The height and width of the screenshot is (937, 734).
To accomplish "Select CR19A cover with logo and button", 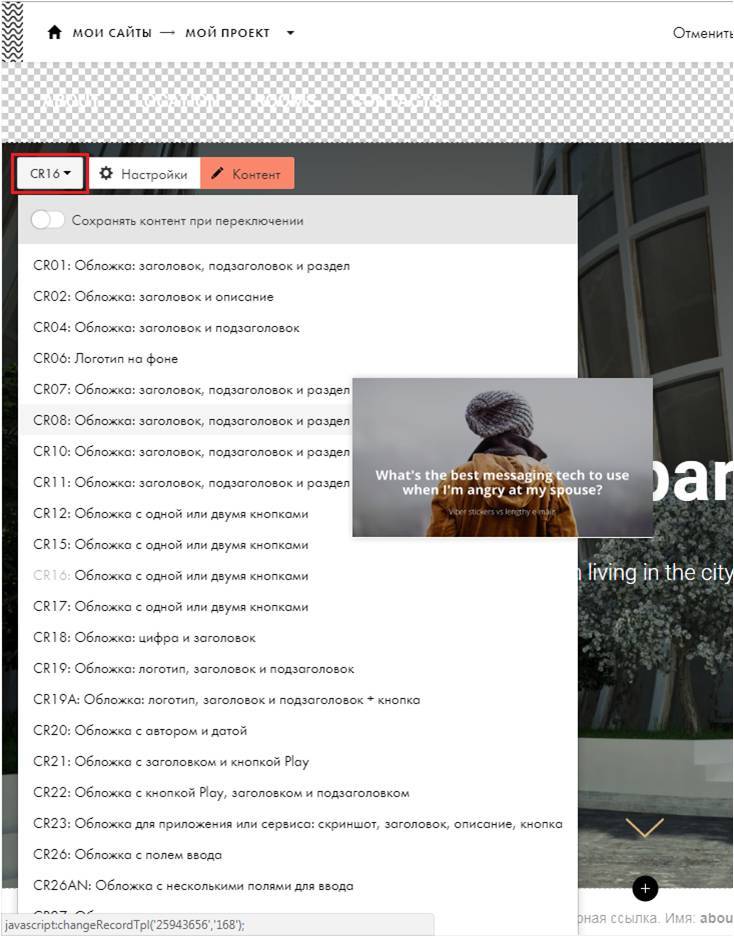I will click(x=226, y=700).
